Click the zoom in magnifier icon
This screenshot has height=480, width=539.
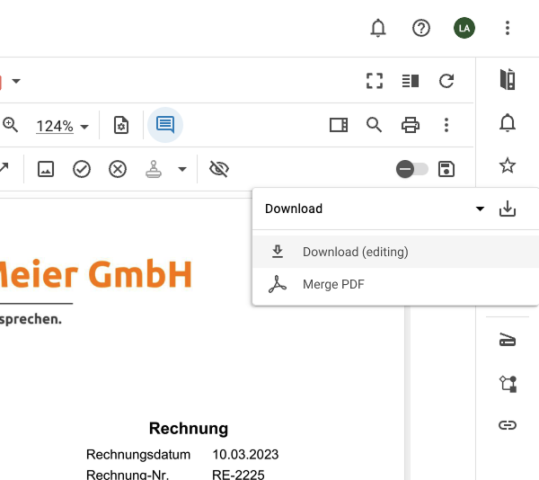coord(10,125)
